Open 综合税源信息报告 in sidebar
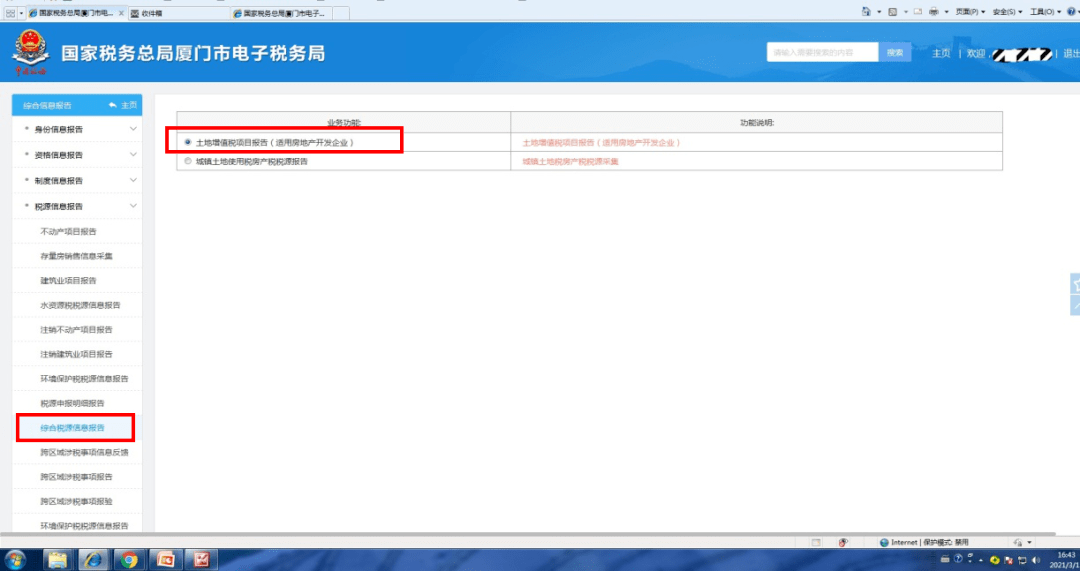Image resolution: width=1080 pixels, height=571 pixels. tap(72, 428)
